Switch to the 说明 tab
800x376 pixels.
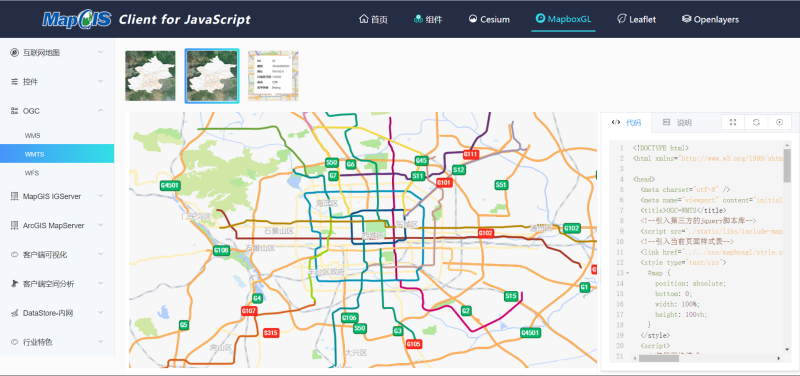677,122
